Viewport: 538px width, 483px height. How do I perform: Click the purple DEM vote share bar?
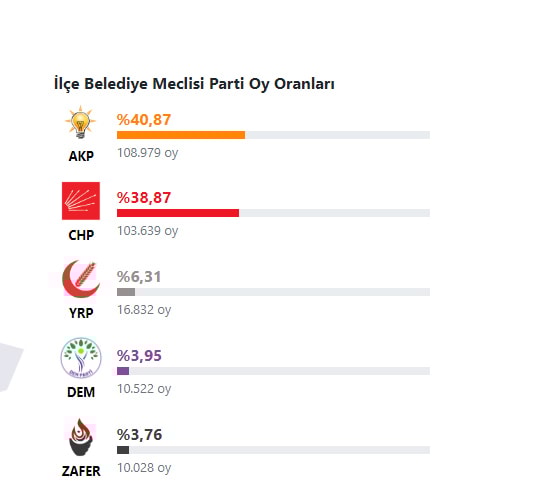[x=123, y=371]
